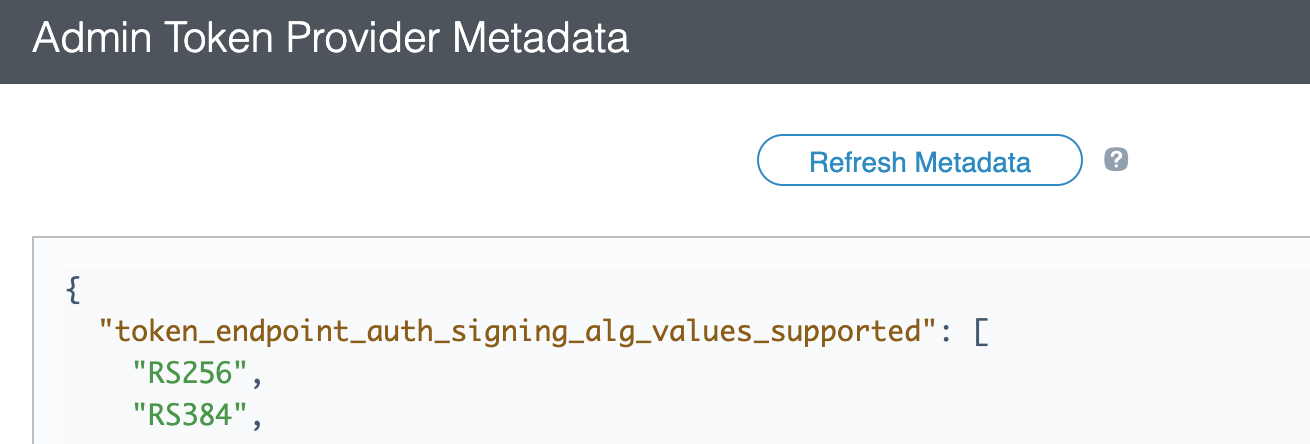The image size is (1310, 444).
Task: Click inside the metadata JSON text area
Action: point(671,341)
